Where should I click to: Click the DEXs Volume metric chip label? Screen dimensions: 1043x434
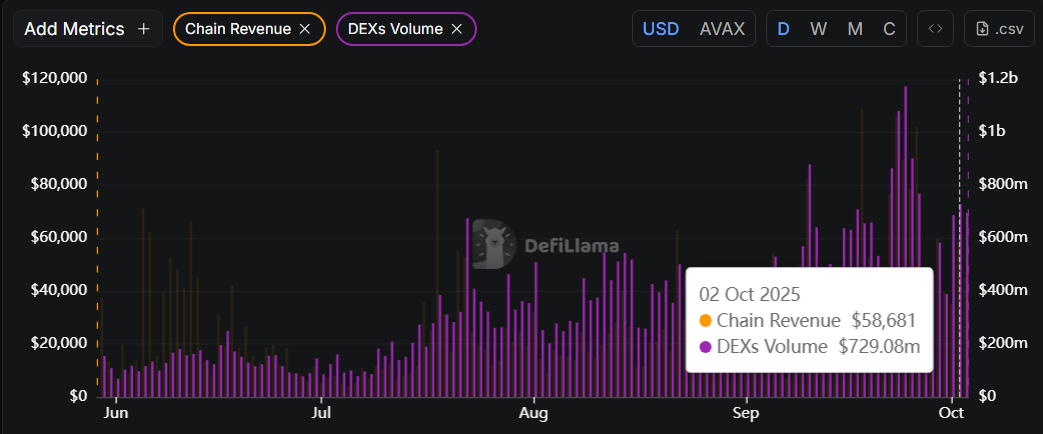(x=396, y=29)
